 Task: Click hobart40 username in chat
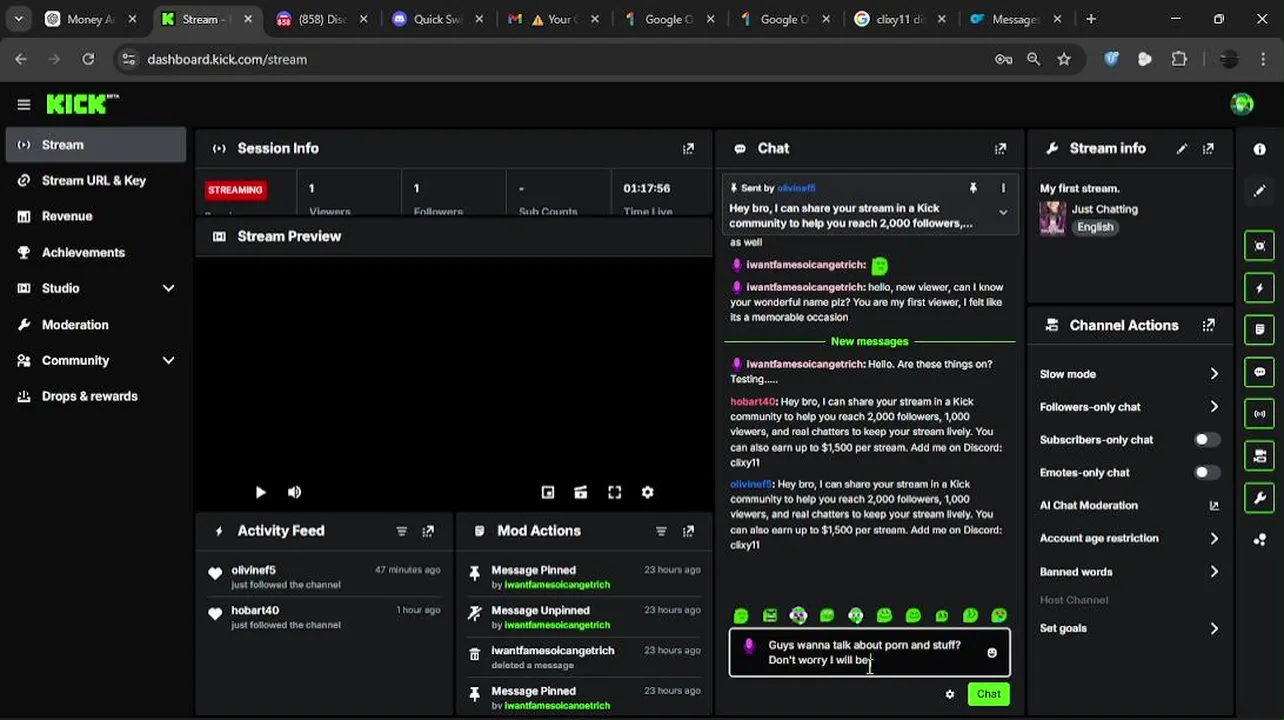(753, 402)
